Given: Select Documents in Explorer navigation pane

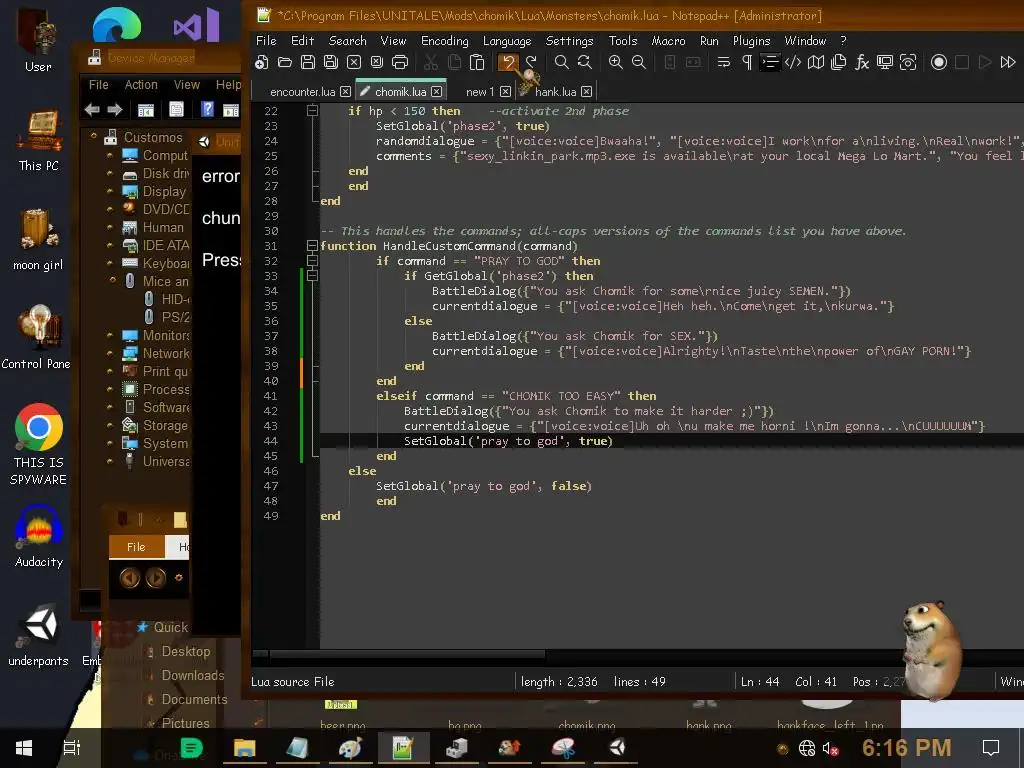Looking at the screenshot, I should coord(194,699).
